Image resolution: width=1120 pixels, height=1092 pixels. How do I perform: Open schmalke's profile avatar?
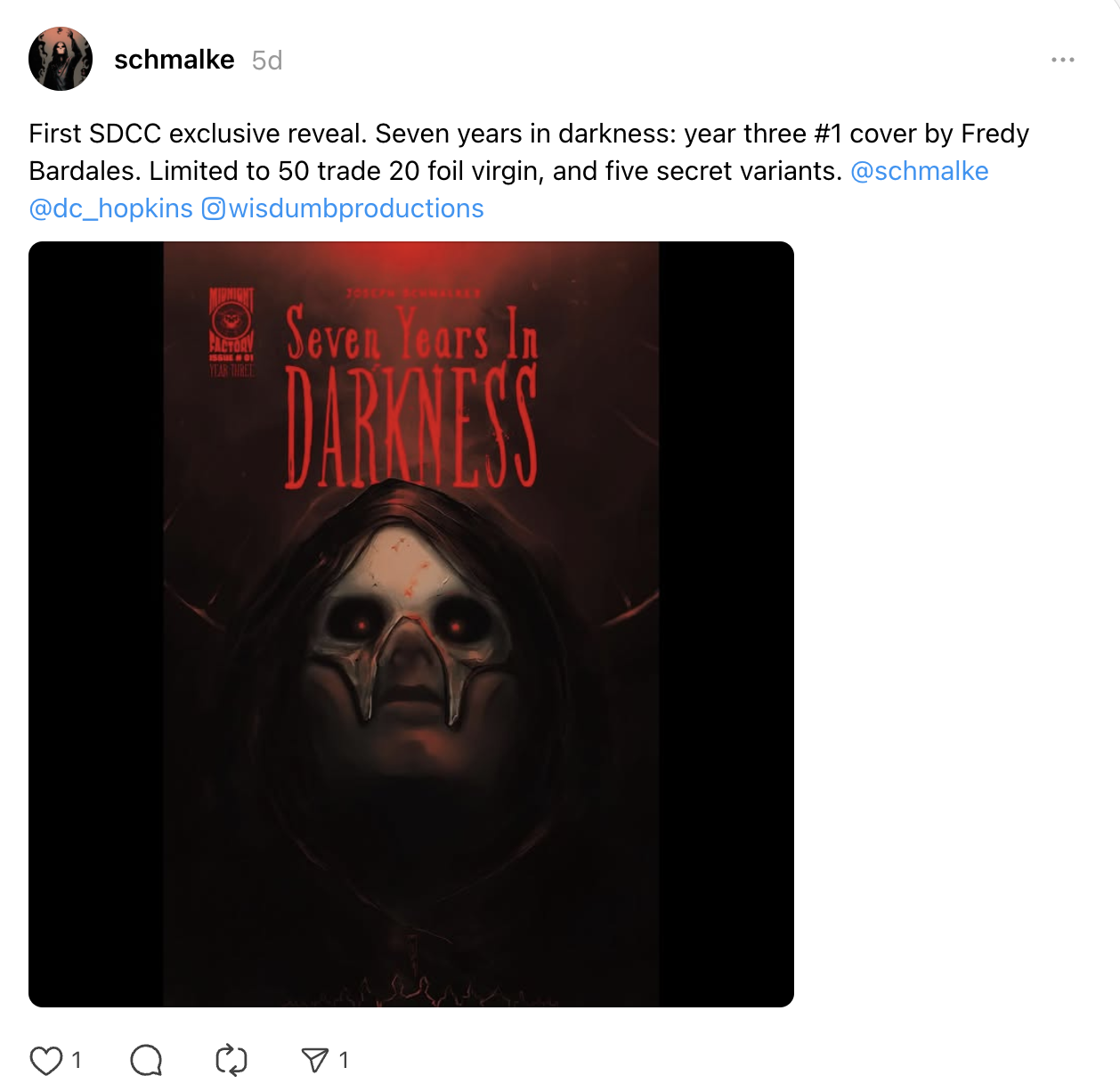click(61, 59)
